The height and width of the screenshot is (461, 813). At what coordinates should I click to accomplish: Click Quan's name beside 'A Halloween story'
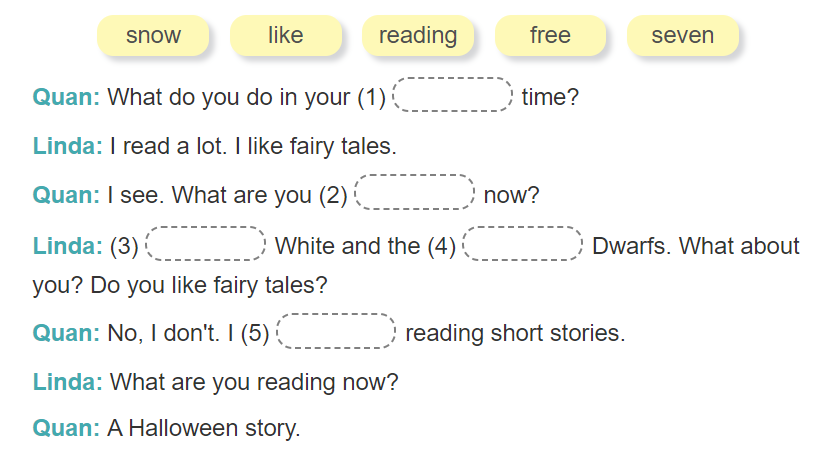pos(66,429)
